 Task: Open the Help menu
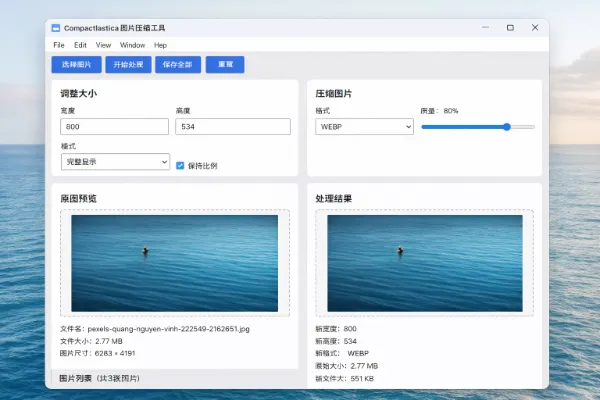160,45
